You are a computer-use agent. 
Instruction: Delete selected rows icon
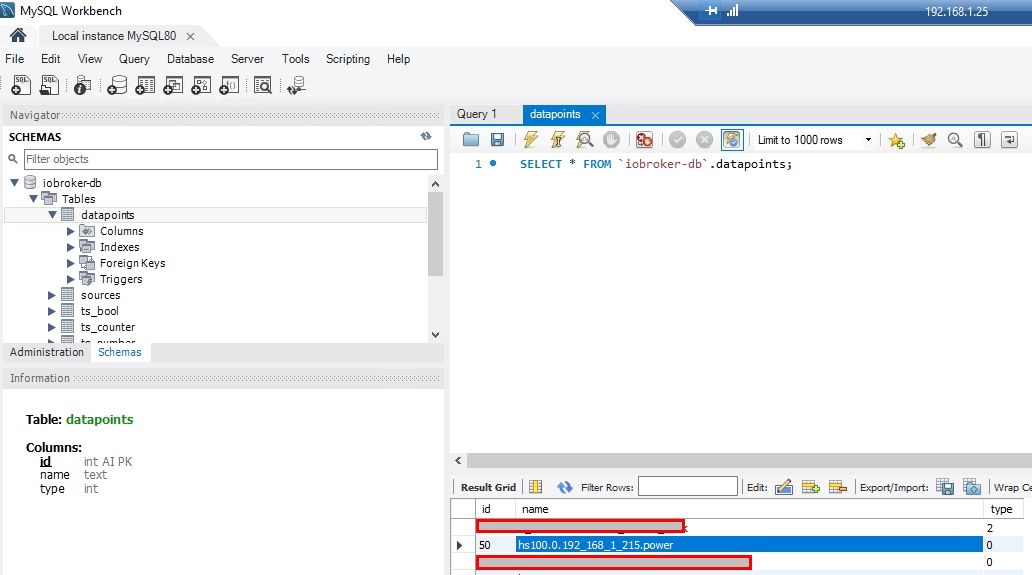837,488
